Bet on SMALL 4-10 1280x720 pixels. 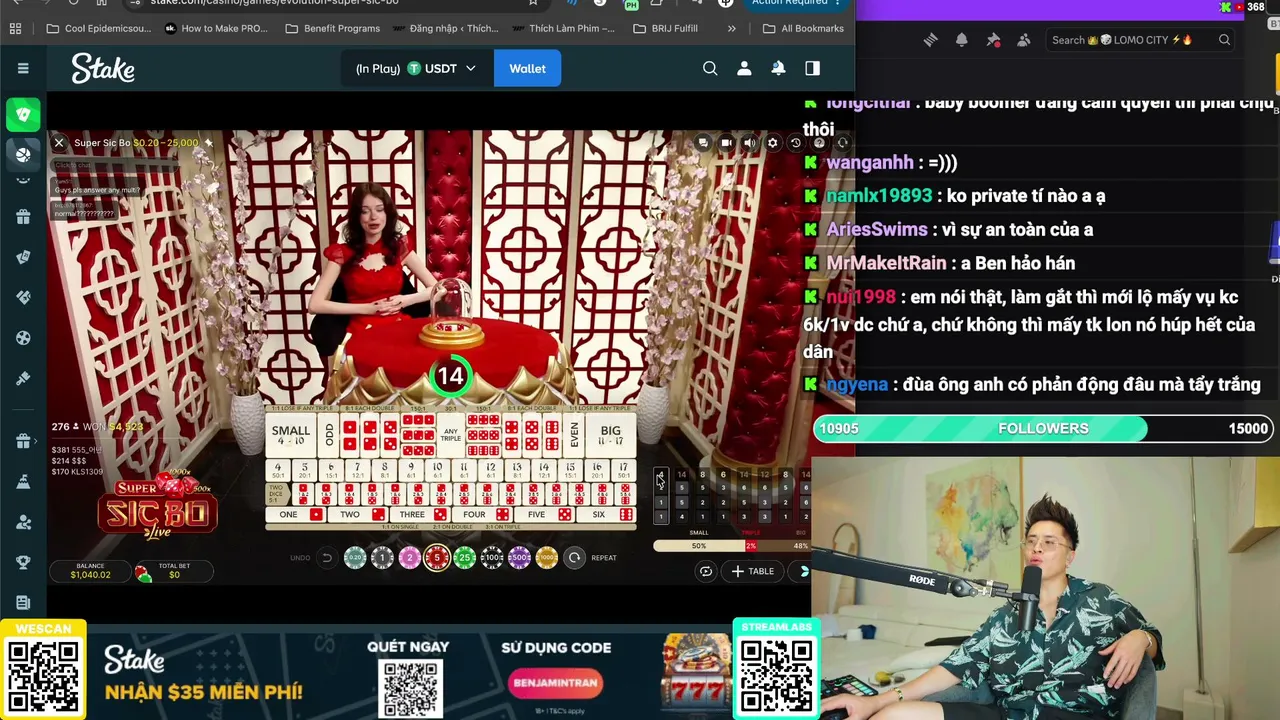291,435
